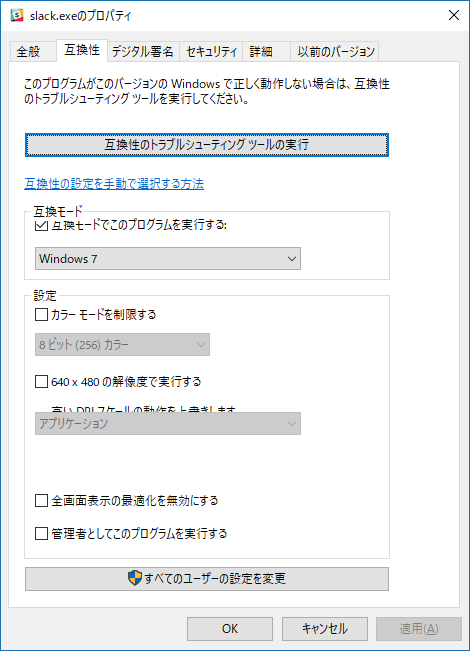This screenshot has height=651, width=470.
Task: Run 互換性のトラブルシューティングツールの実行 button
Action: click(x=207, y=145)
